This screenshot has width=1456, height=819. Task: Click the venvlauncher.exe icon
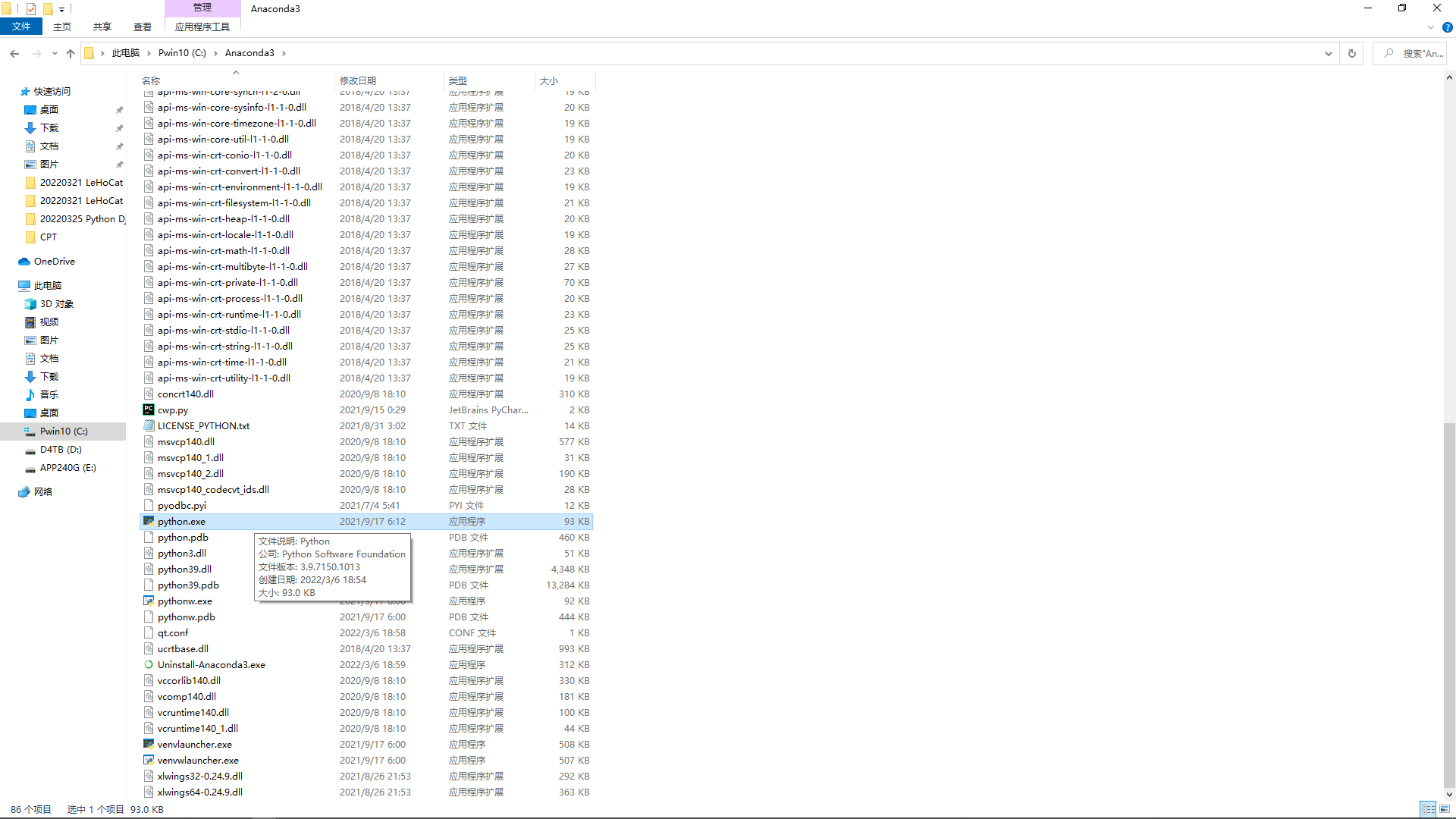point(149,744)
